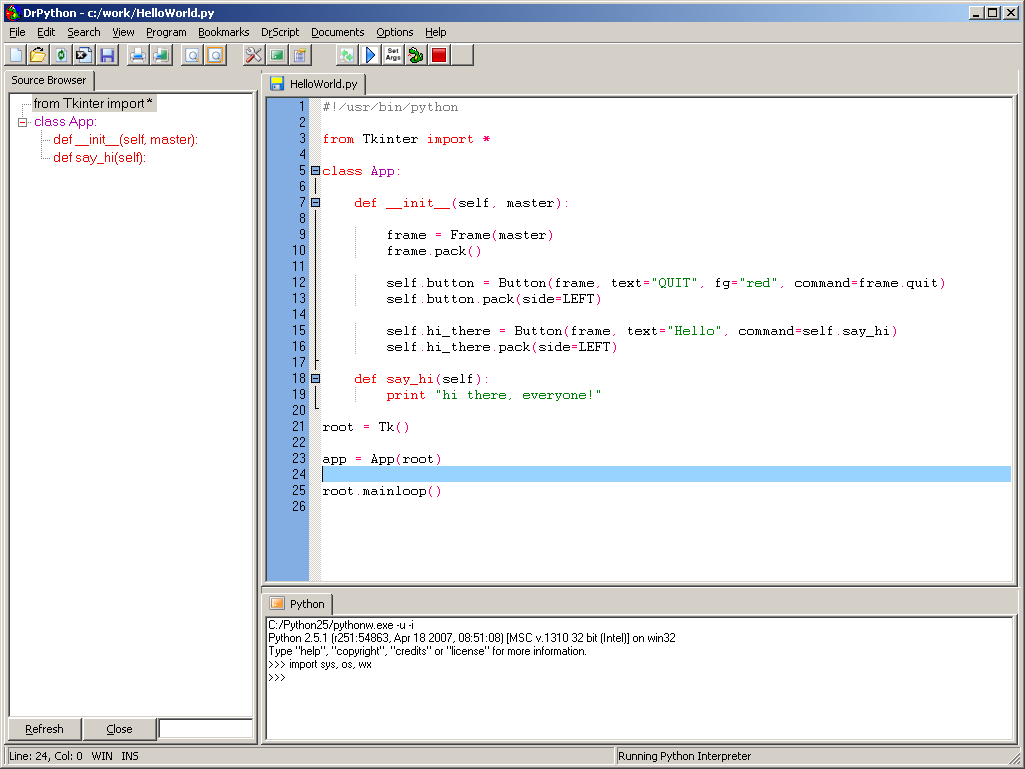The image size is (1025, 769).
Task: Open Find with the magnifier icon
Action: [x=192, y=55]
